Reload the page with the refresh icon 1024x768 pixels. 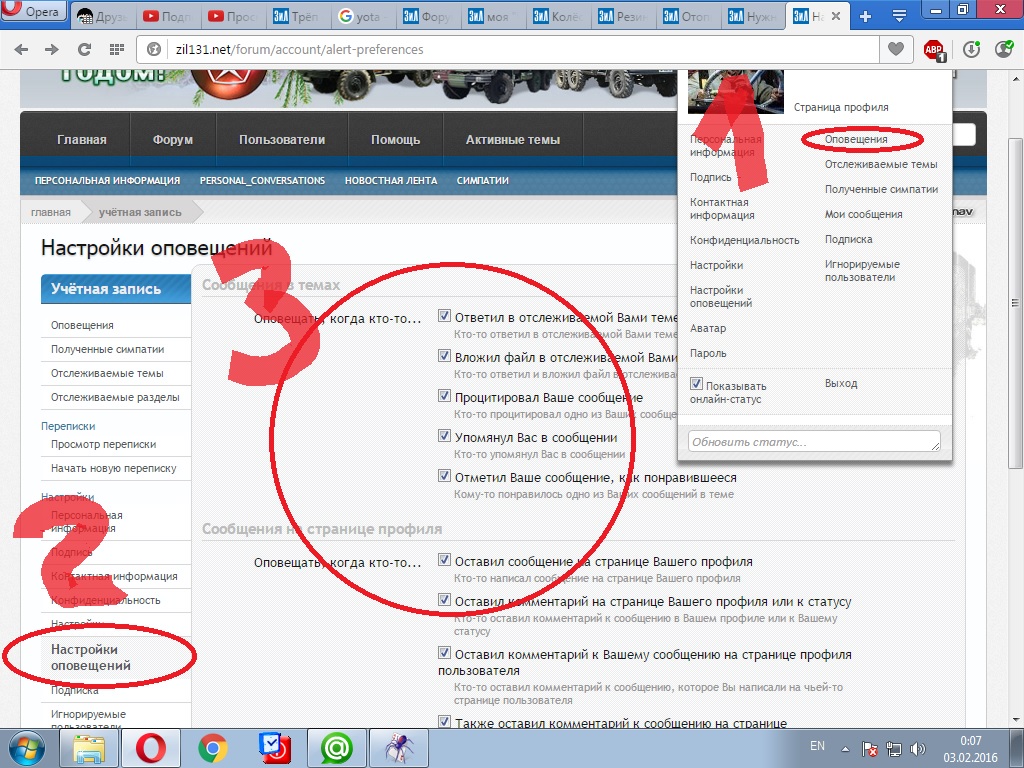point(85,49)
